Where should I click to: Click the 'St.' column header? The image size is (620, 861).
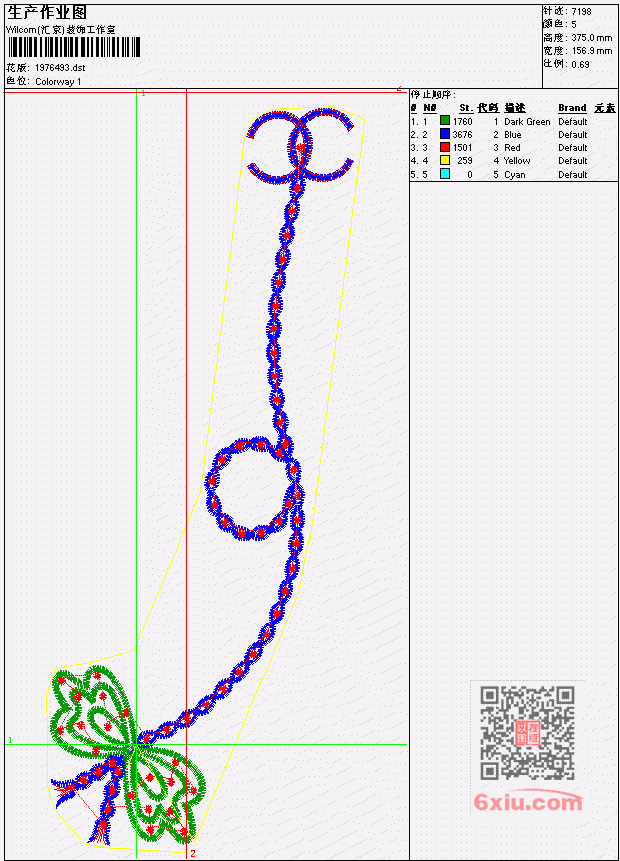466,108
